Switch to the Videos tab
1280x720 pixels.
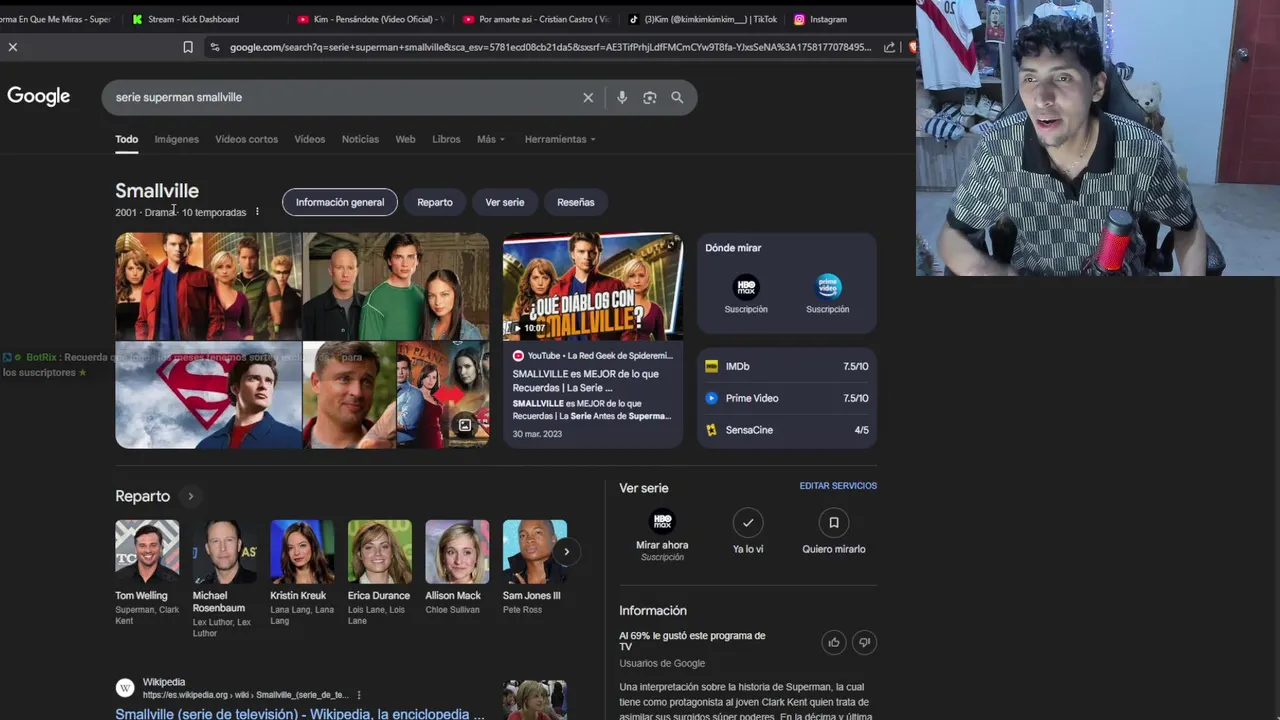click(309, 139)
